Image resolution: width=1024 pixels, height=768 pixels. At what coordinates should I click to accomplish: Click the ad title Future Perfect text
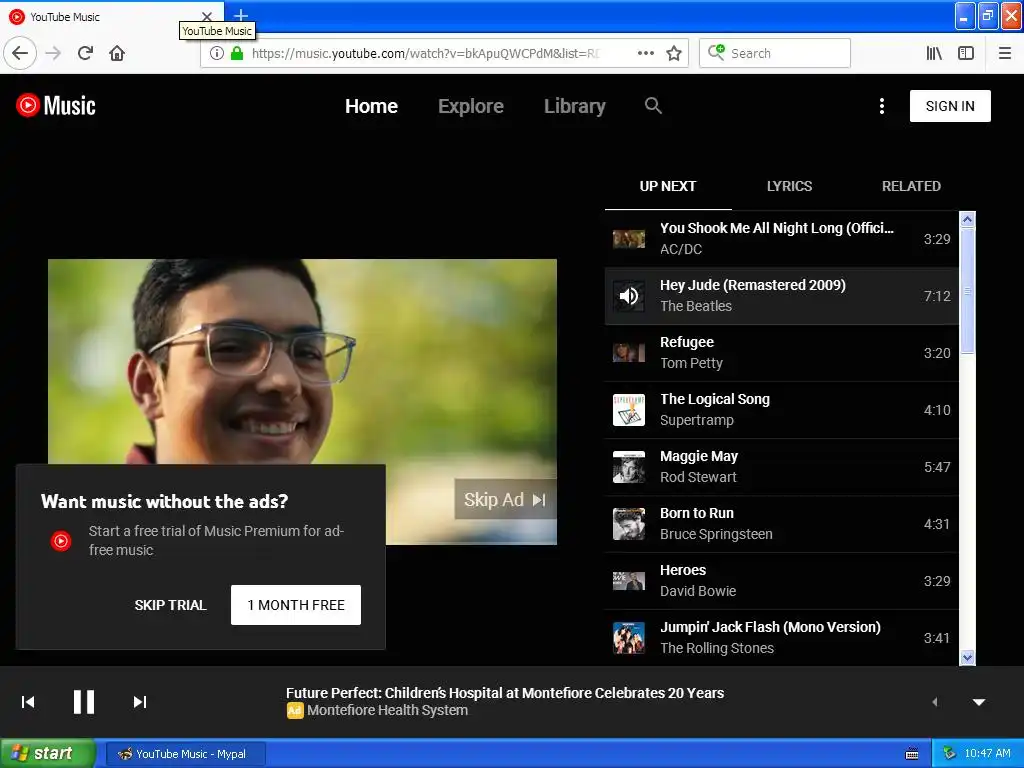[x=505, y=693]
